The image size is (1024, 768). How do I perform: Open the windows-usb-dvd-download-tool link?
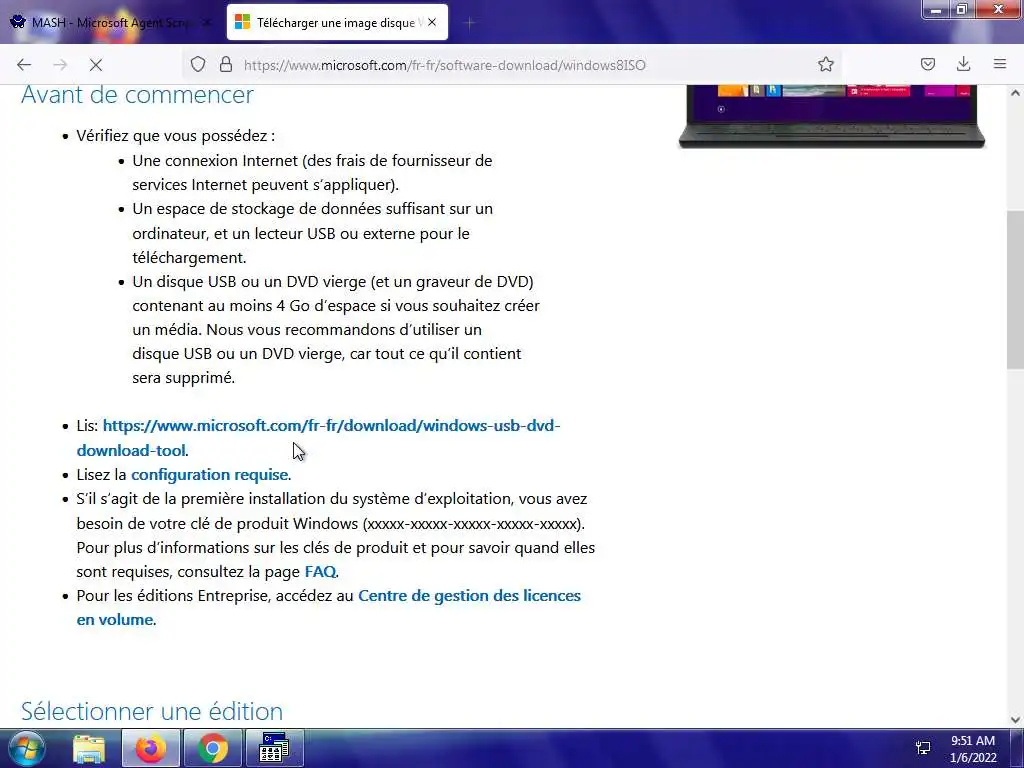coord(318,438)
